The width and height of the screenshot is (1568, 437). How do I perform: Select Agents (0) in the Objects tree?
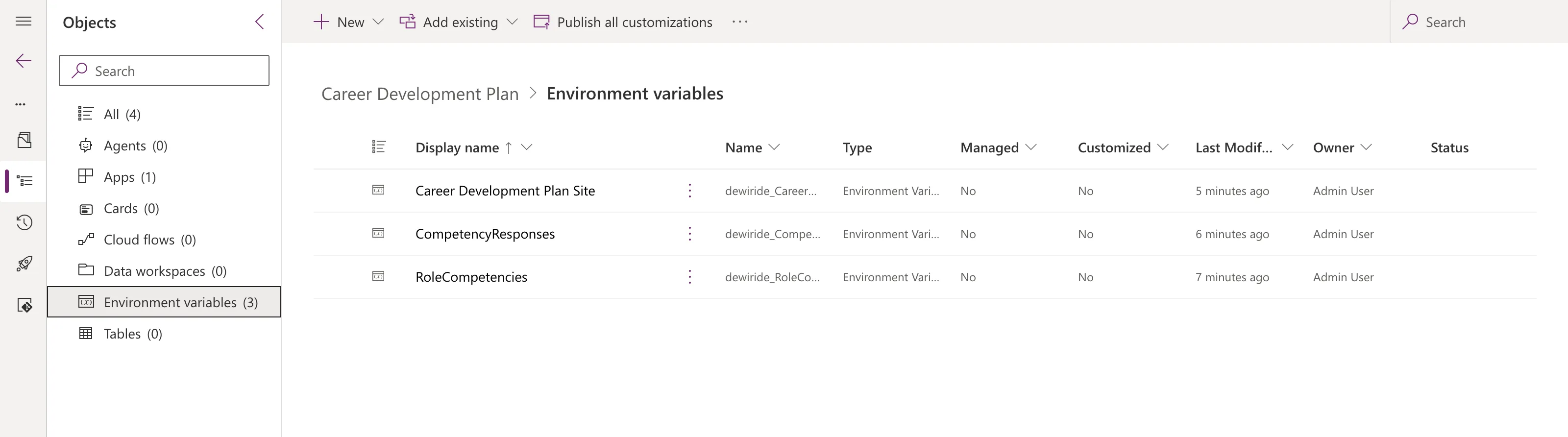(164, 146)
